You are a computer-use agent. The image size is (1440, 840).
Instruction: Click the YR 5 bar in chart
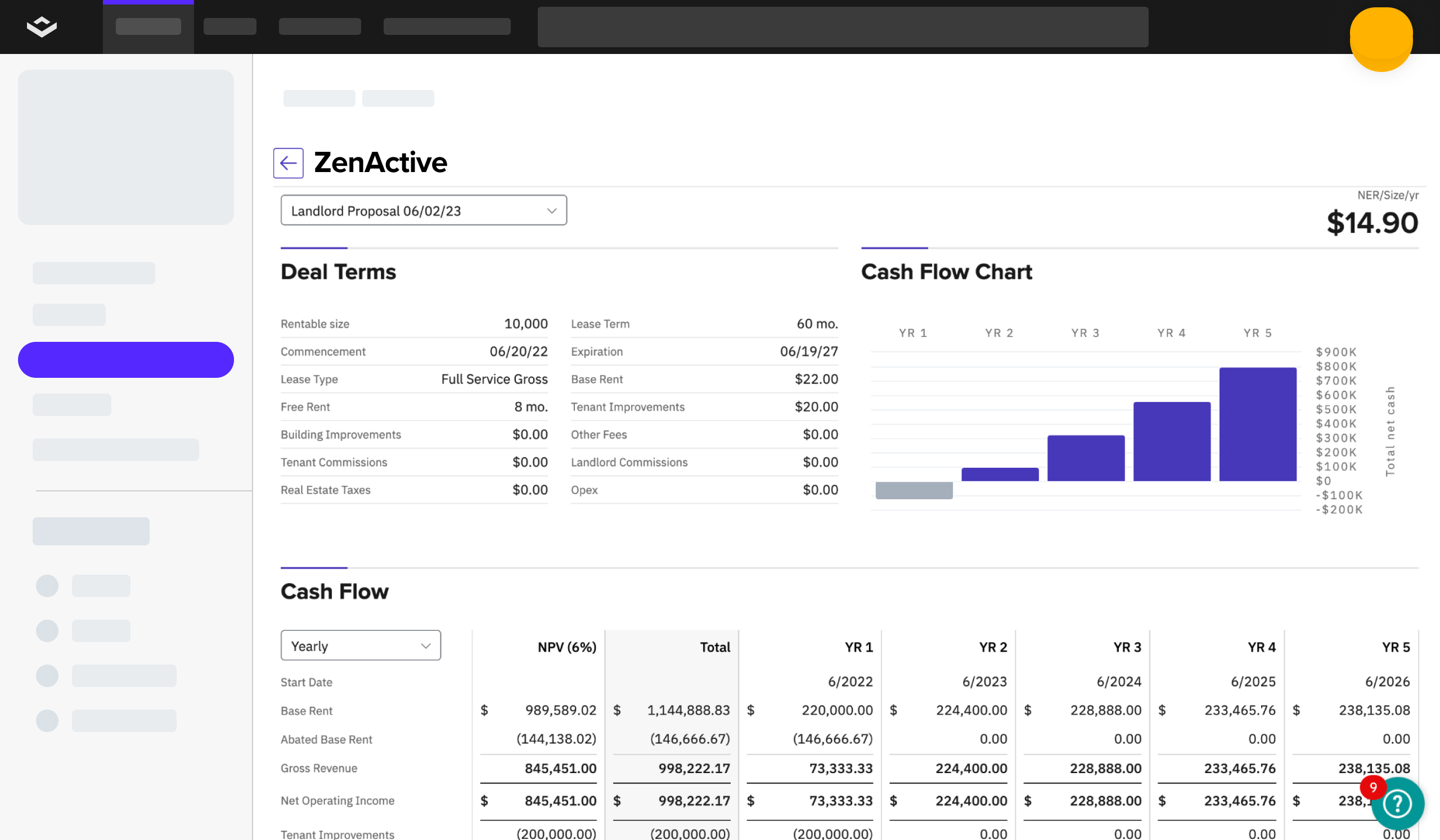click(1258, 424)
